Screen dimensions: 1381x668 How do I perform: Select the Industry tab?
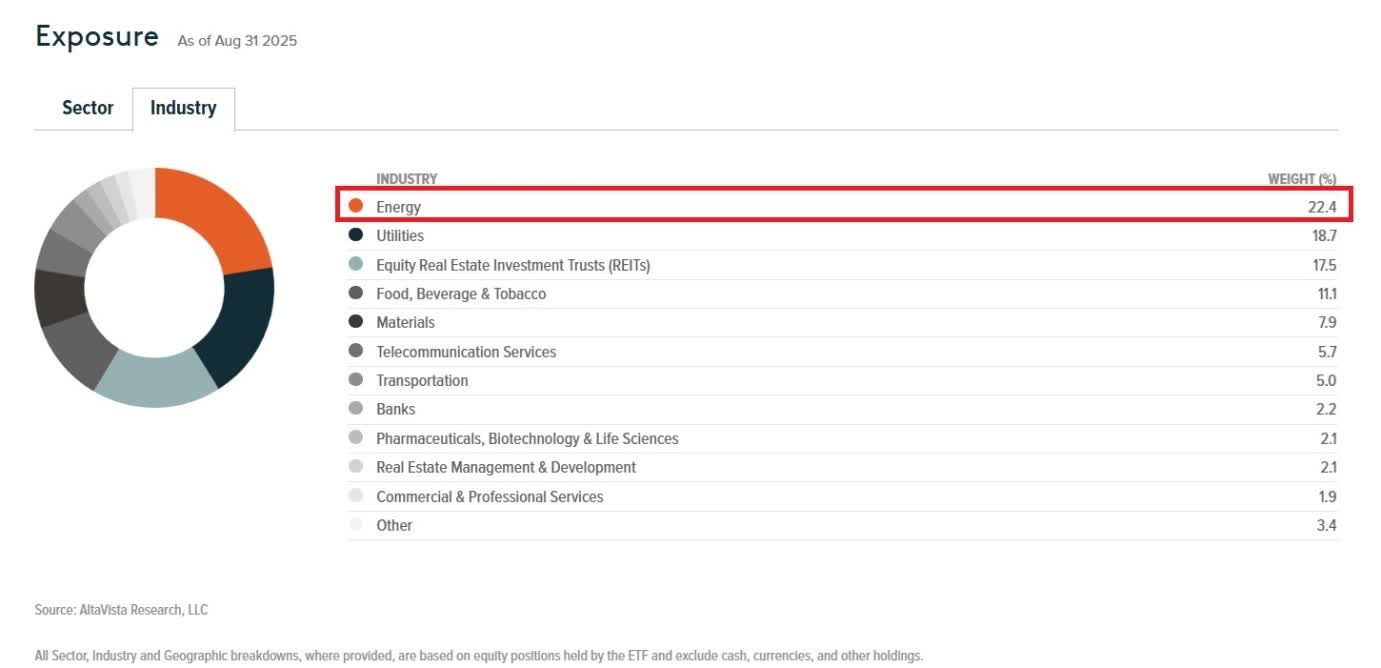coord(183,108)
